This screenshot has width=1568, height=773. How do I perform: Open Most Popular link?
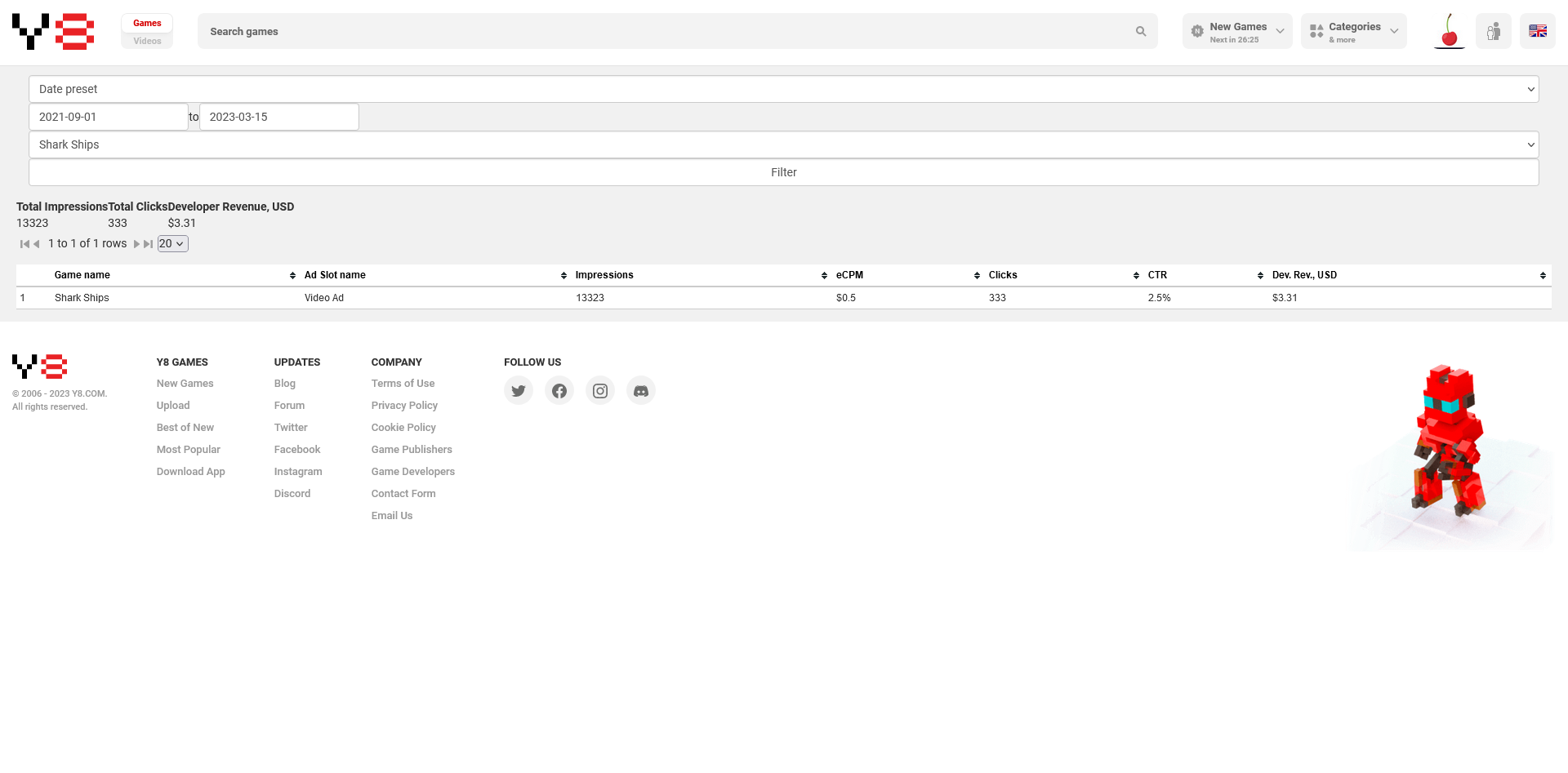[189, 450]
